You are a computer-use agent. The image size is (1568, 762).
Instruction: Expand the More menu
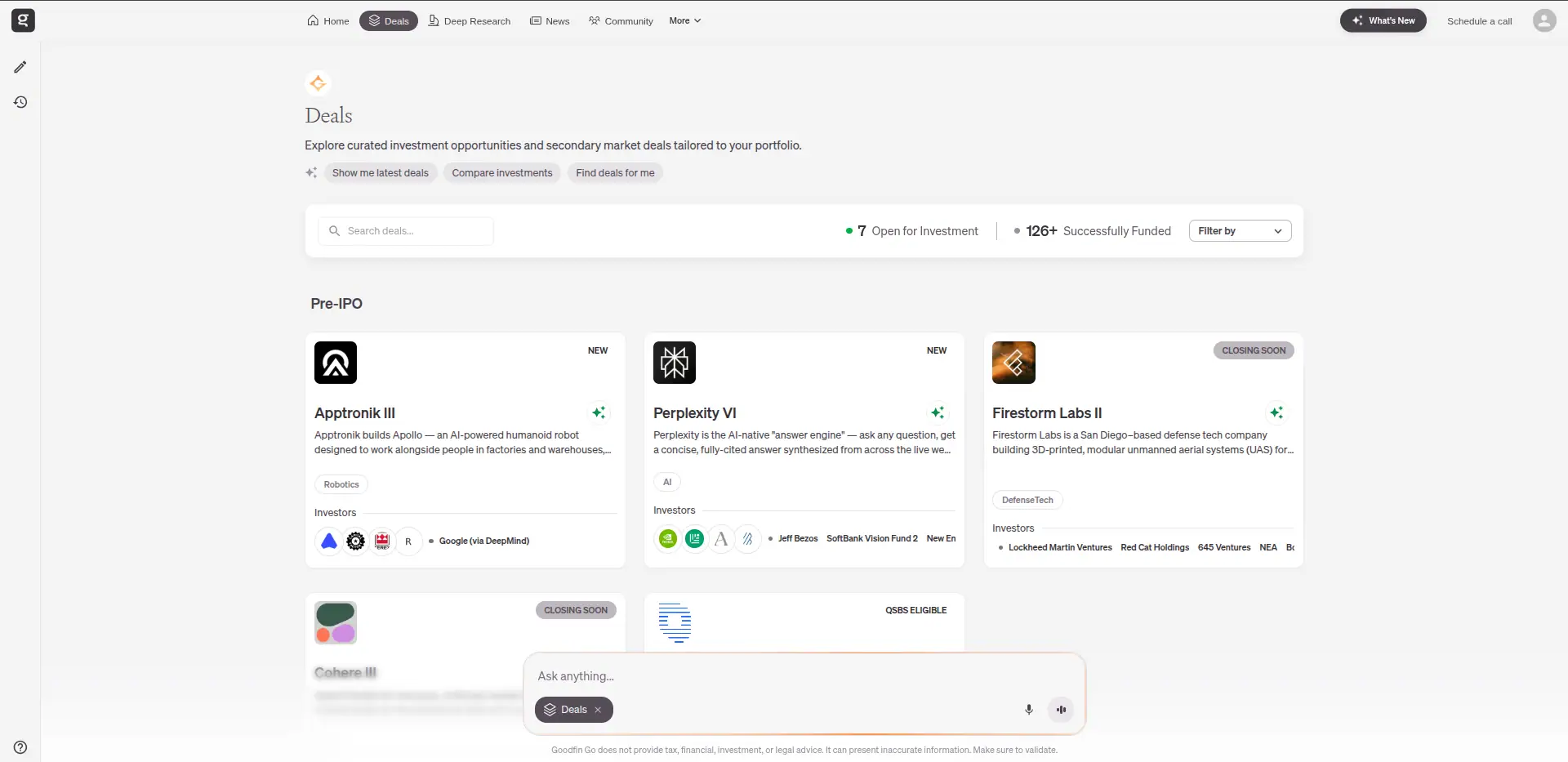(x=685, y=20)
